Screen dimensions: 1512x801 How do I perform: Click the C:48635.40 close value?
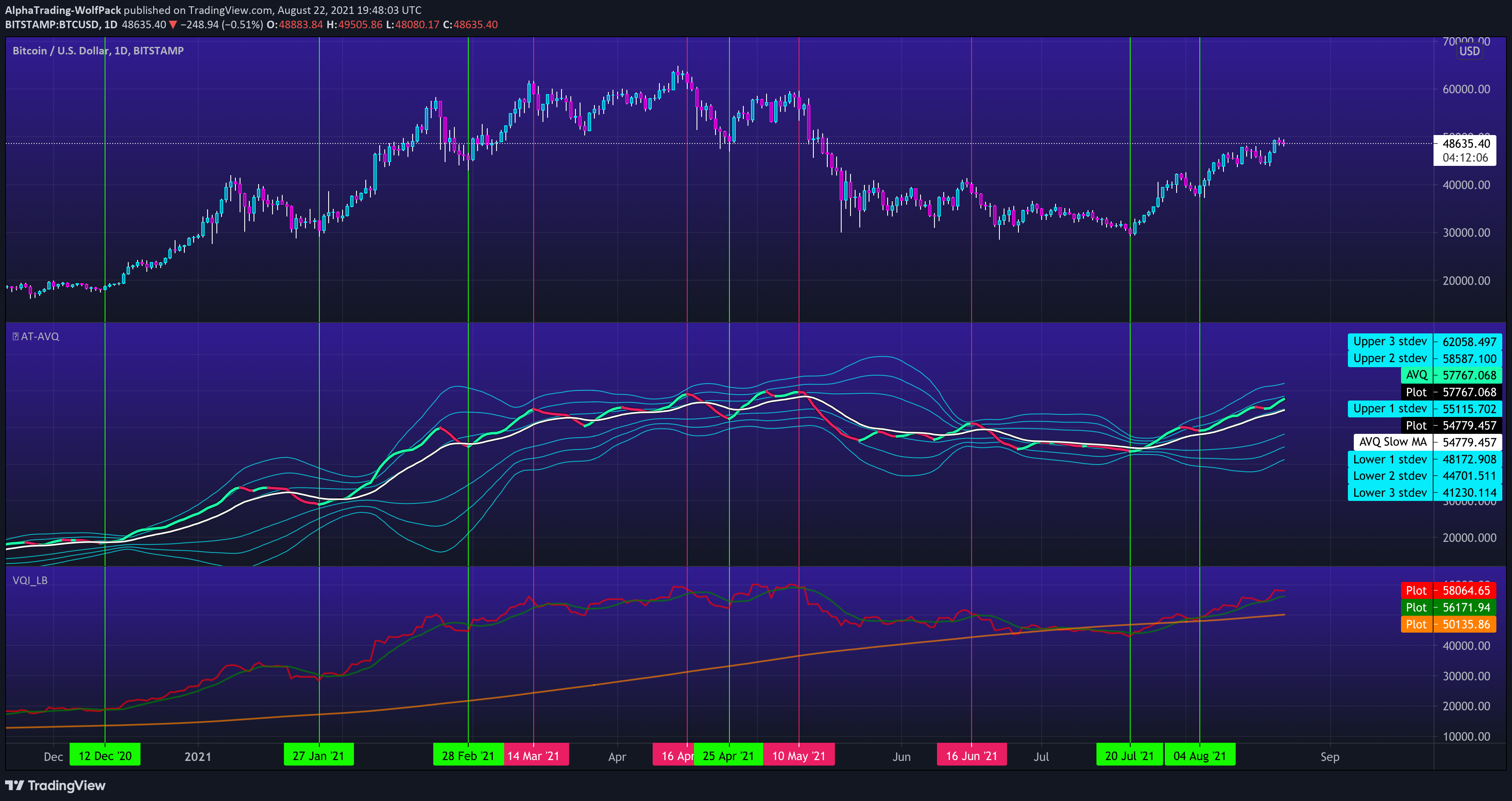point(470,24)
